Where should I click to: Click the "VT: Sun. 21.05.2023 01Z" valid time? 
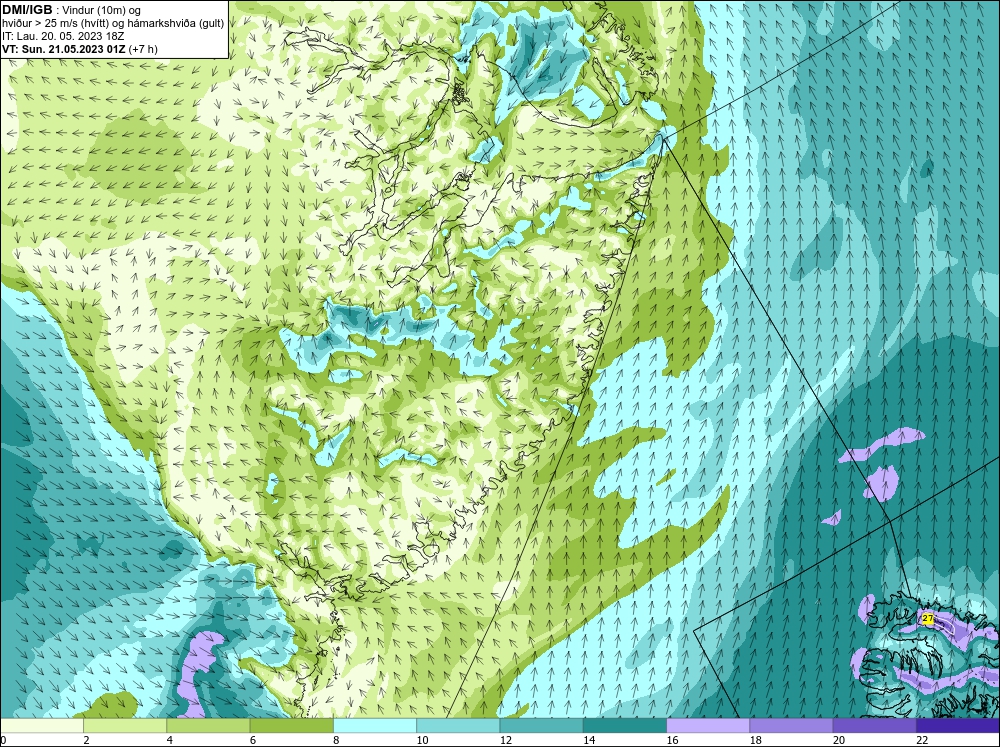[64, 49]
